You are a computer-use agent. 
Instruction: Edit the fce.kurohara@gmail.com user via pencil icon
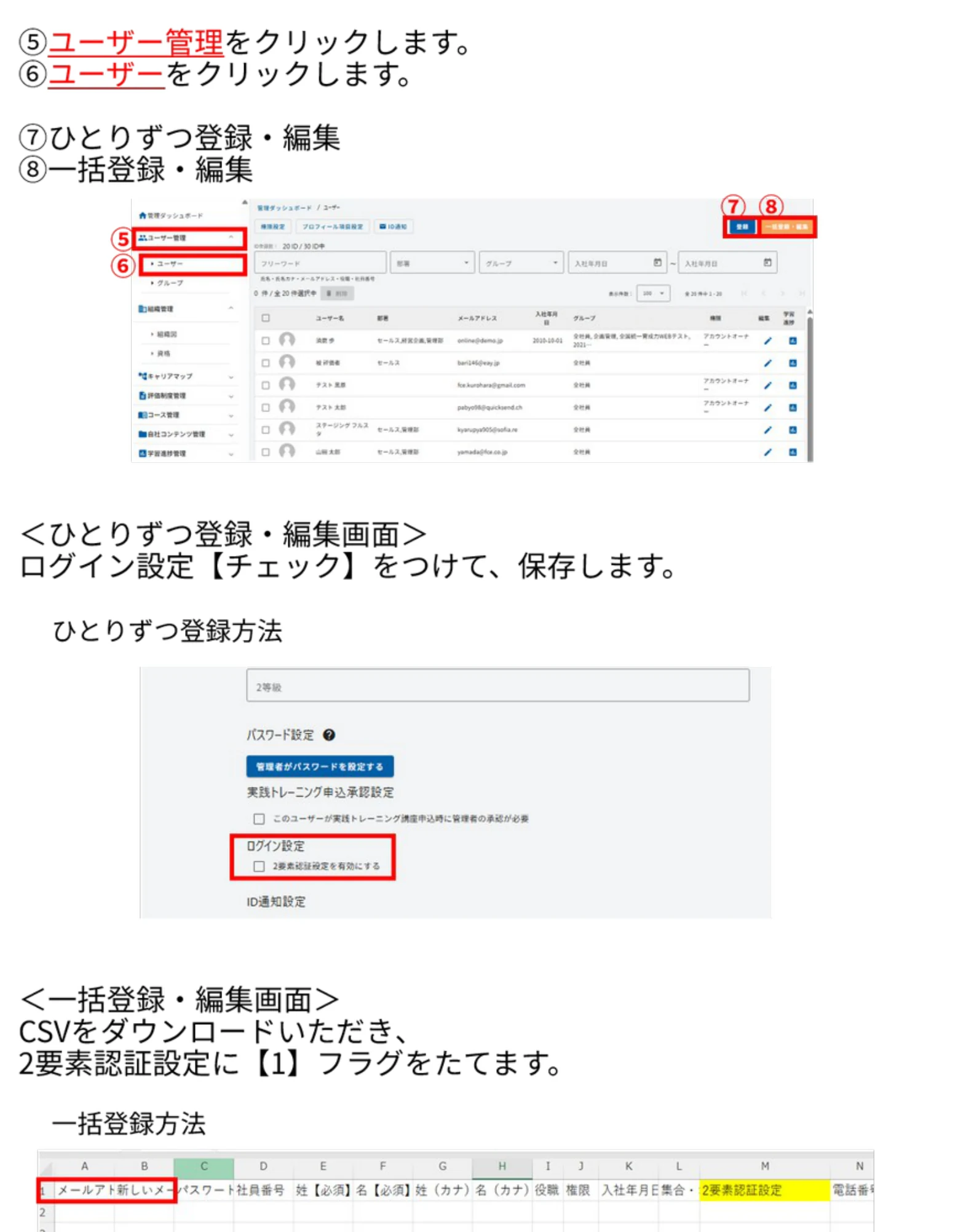pos(767,385)
